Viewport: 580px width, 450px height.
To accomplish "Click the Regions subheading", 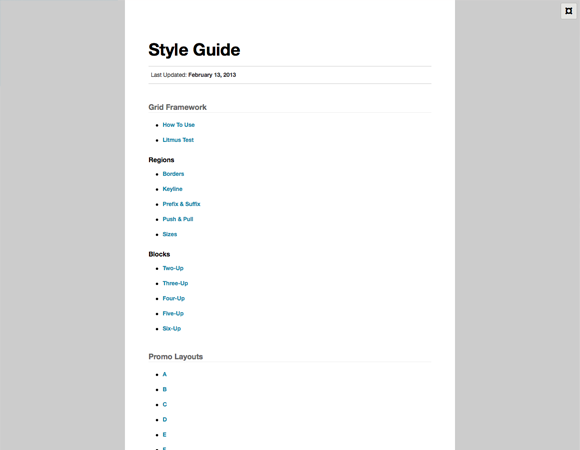I will point(161,160).
